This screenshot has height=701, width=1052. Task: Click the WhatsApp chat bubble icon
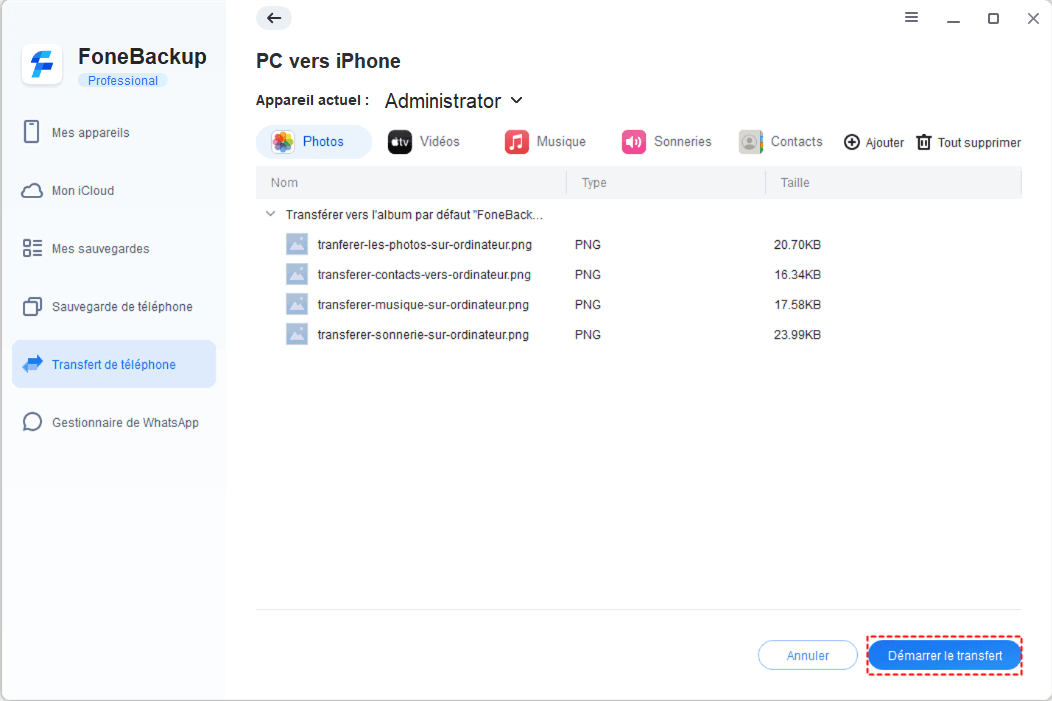tap(32, 422)
